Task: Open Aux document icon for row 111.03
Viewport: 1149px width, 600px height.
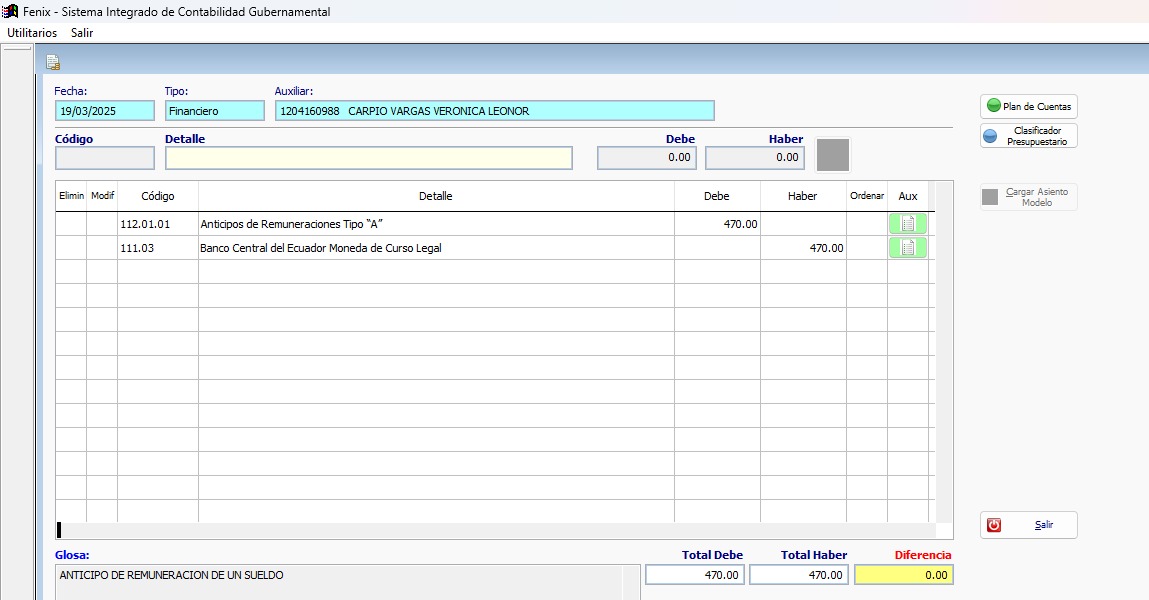Action: (907, 248)
